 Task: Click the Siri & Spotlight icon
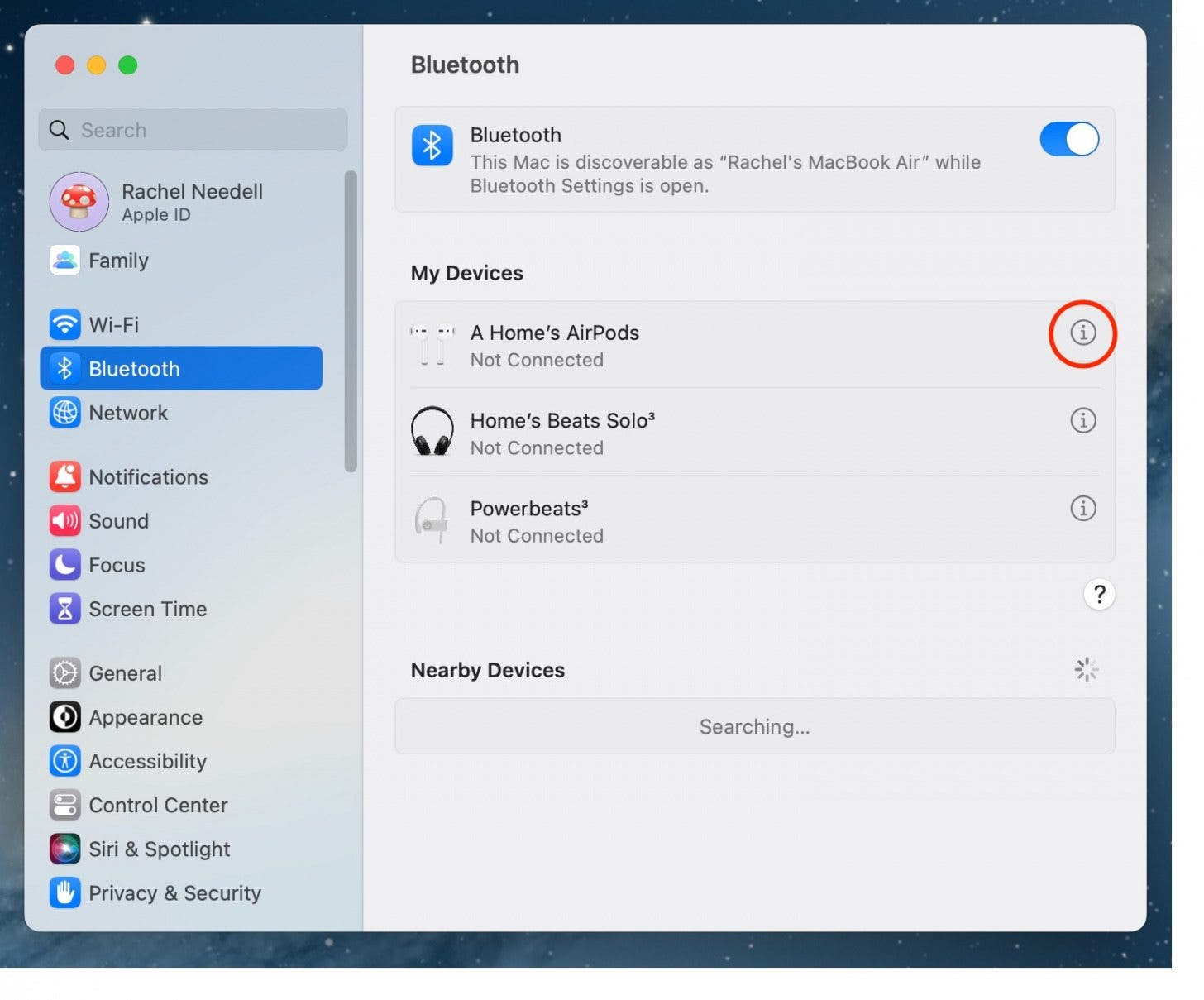point(64,849)
